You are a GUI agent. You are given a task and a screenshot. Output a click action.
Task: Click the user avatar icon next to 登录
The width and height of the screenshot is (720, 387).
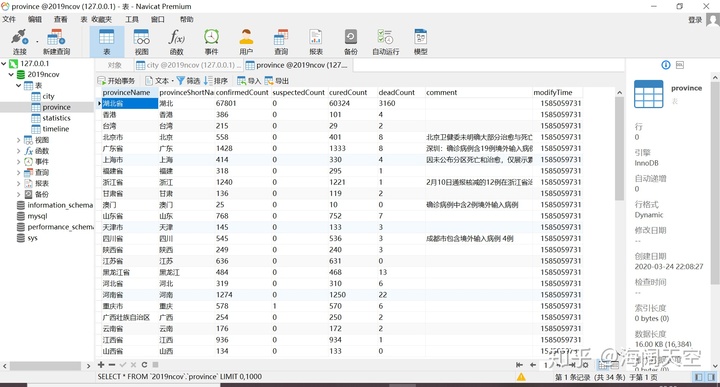tap(713, 20)
